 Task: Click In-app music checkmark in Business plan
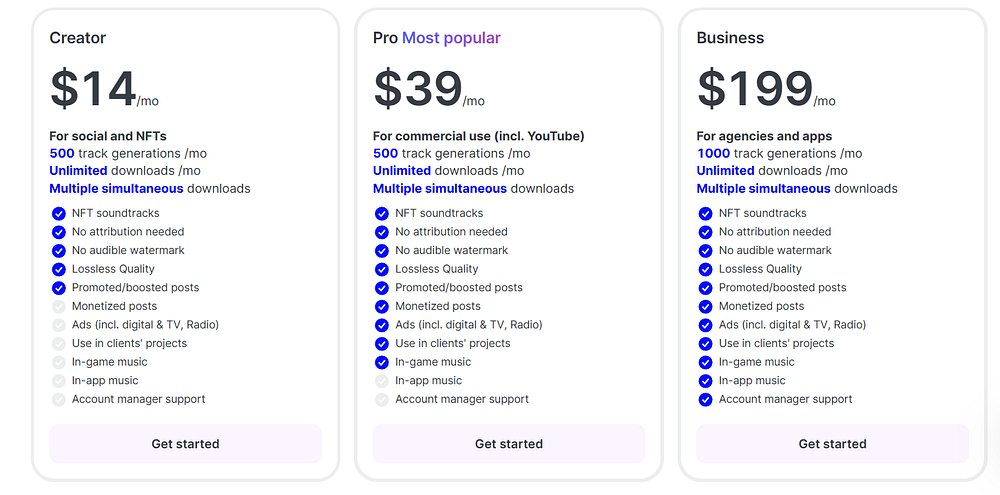pos(705,381)
